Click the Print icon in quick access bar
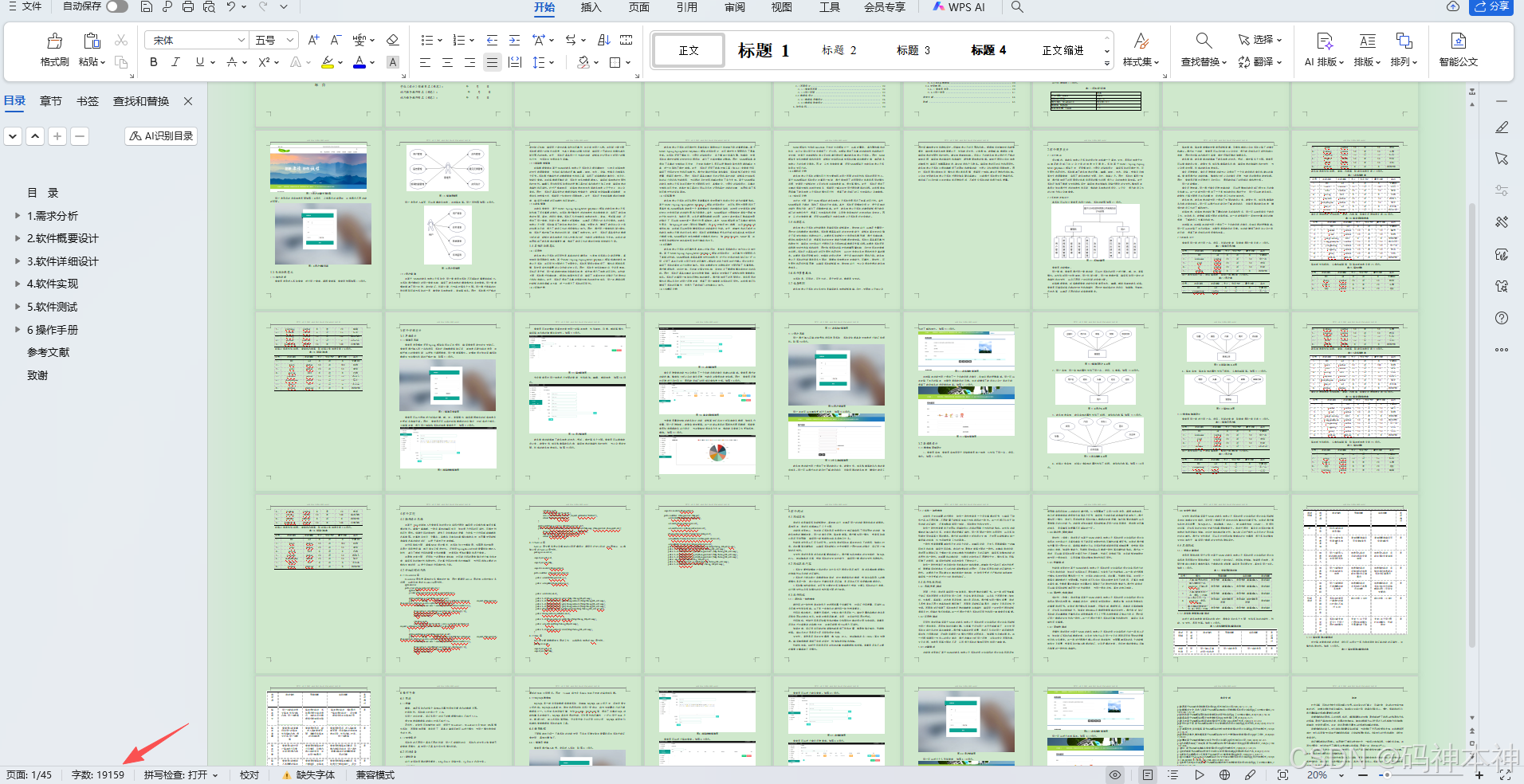Viewport: 1524px width, 784px height. coord(187,6)
